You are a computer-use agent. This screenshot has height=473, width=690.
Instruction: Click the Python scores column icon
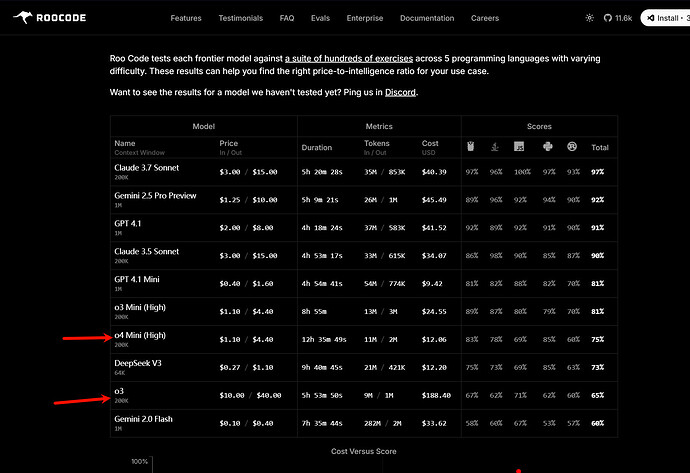[x=547, y=147]
